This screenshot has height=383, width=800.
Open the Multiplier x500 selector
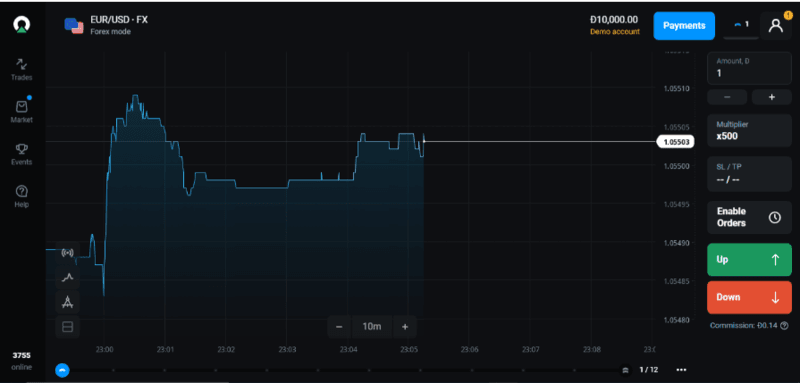pos(749,131)
